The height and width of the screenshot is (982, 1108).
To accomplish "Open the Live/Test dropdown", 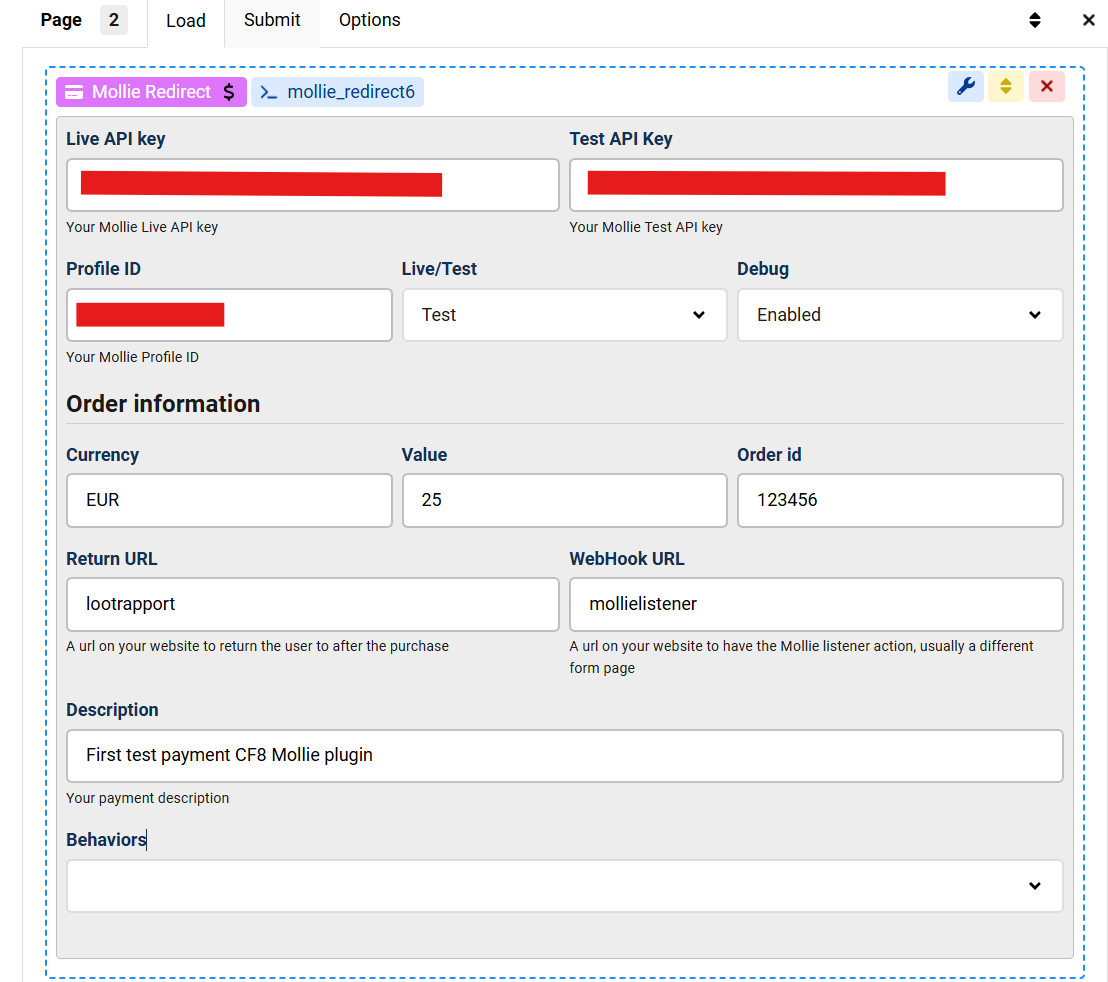I will [564, 315].
